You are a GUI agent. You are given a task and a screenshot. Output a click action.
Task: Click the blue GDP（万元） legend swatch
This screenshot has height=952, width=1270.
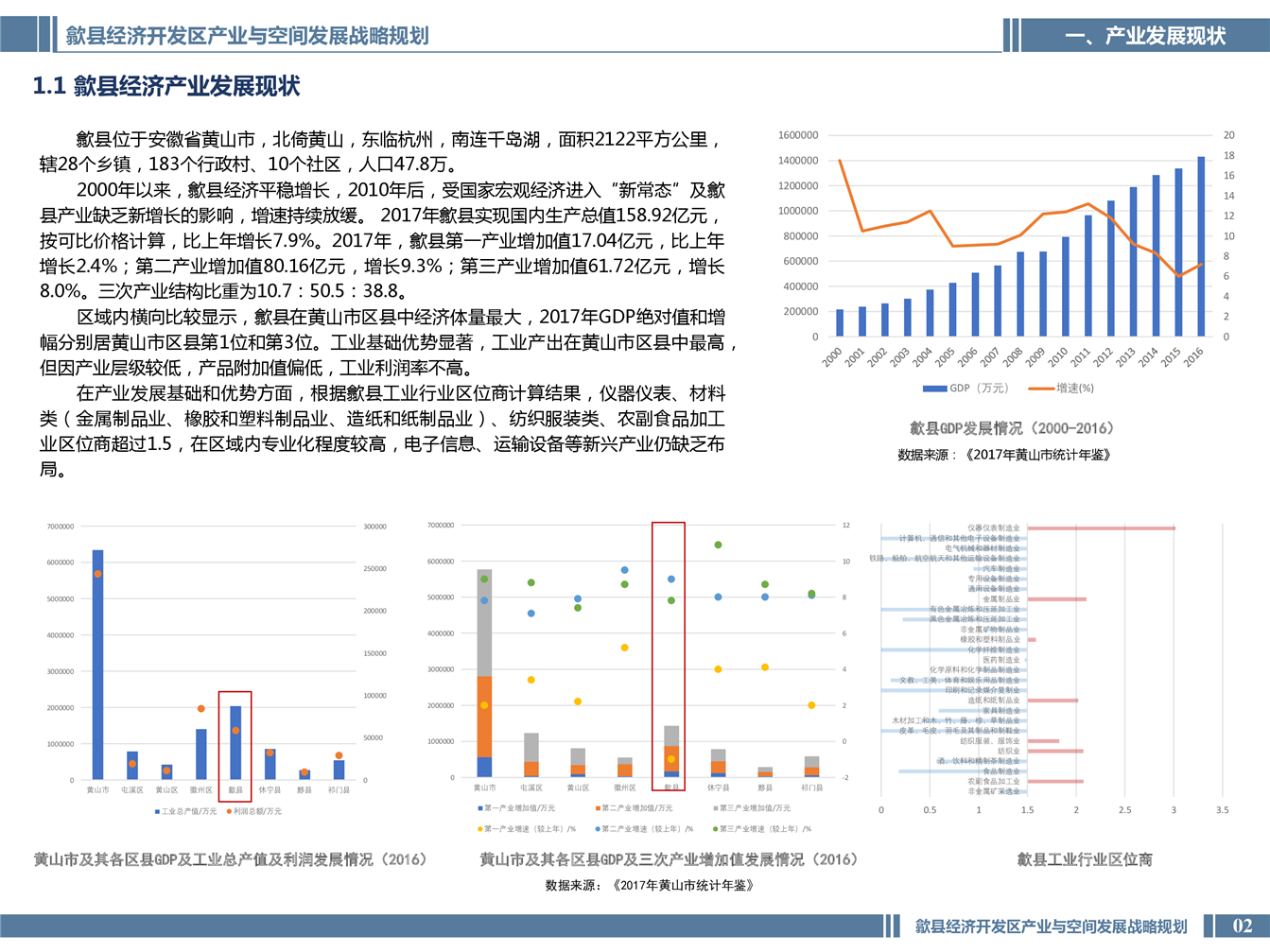(934, 389)
